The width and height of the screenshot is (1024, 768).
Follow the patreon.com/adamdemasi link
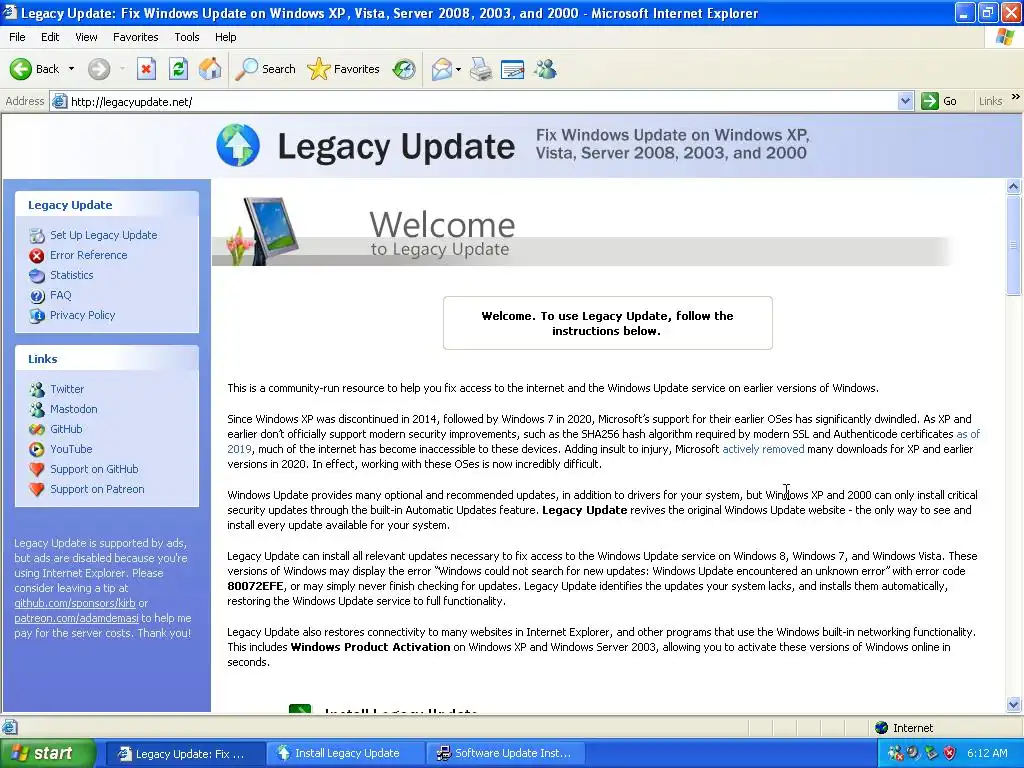pos(76,618)
